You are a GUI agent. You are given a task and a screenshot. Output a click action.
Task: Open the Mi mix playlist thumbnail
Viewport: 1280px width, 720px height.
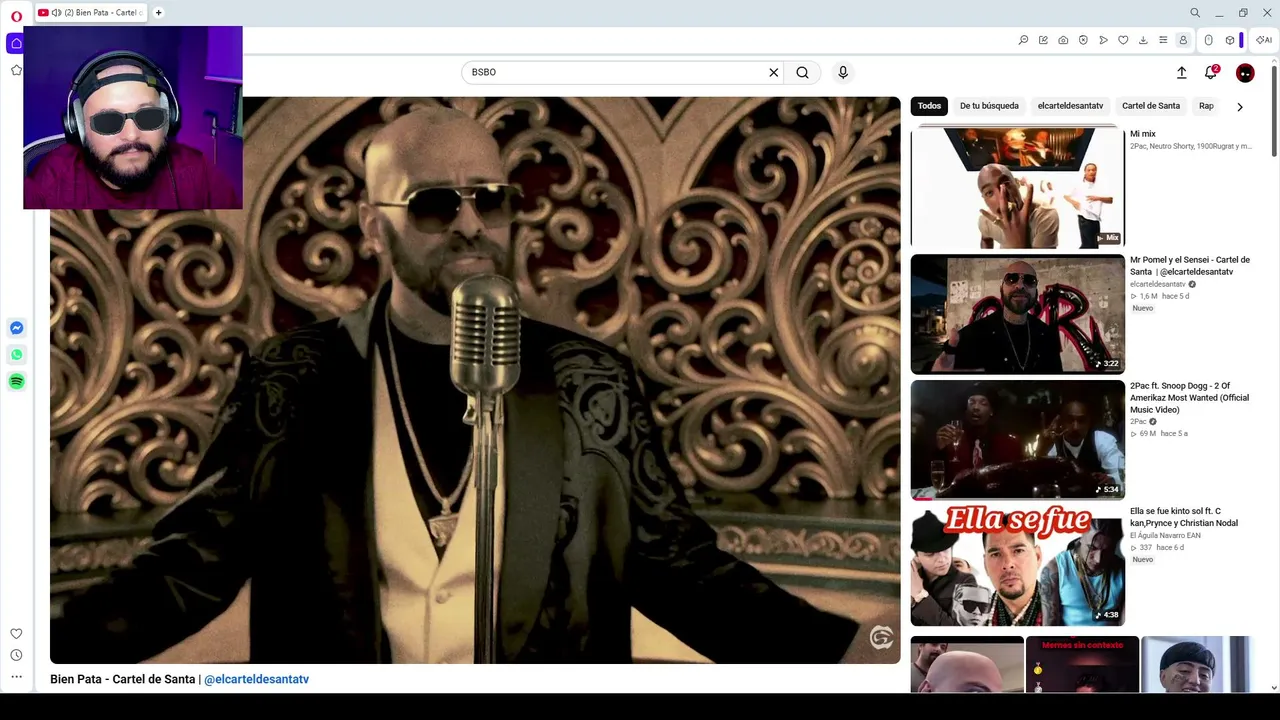click(1017, 188)
